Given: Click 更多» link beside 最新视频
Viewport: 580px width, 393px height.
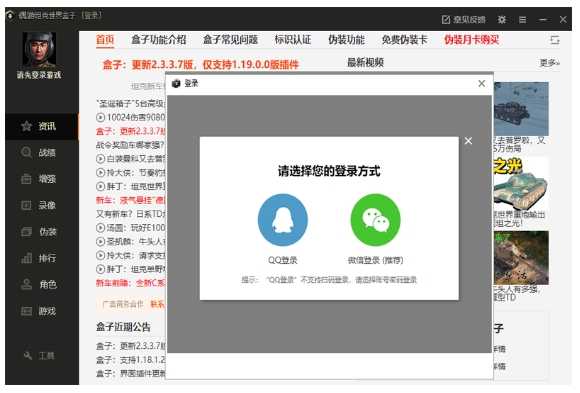Looking at the screenshot, I should [549, 63].
